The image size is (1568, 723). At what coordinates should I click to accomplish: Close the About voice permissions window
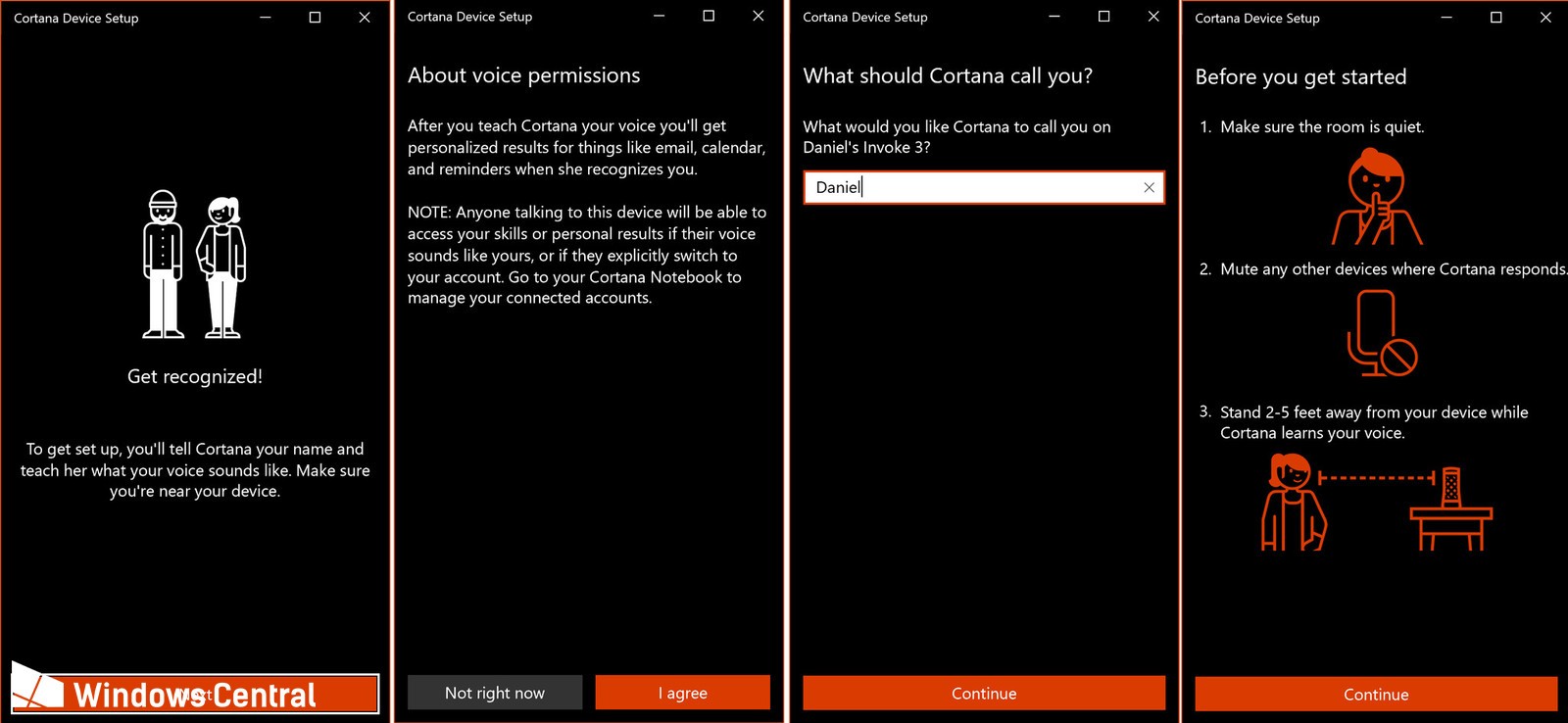tap(758, 17)
